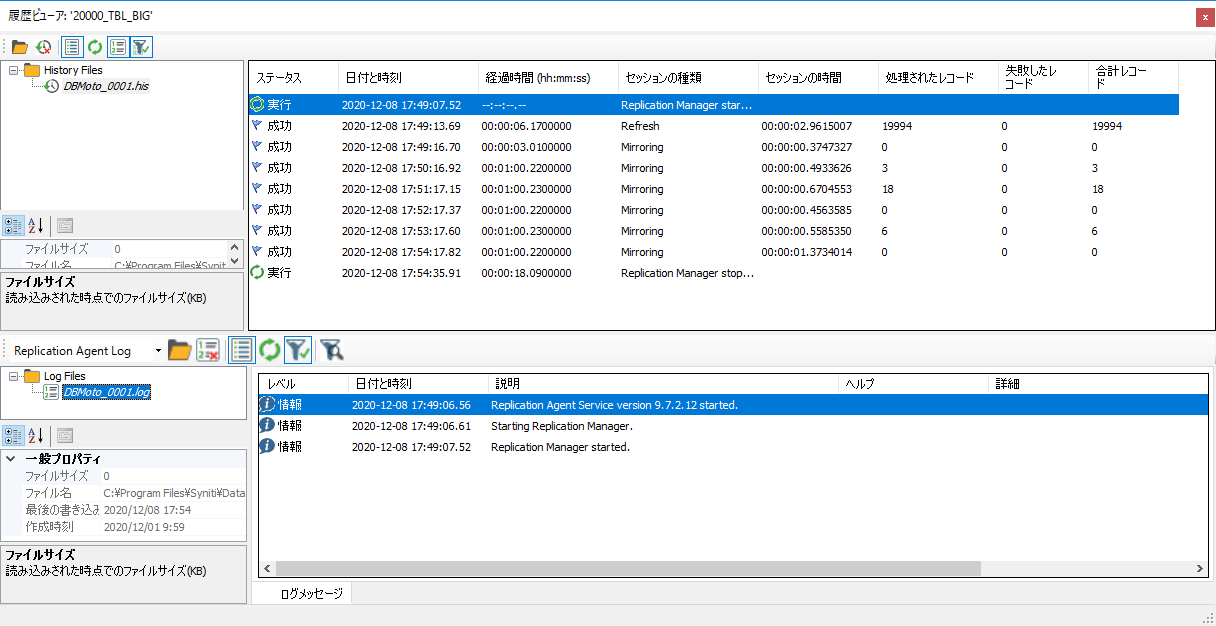Click the lower property pages icon
1216x626 pixels.
click(x=65, y=435)
